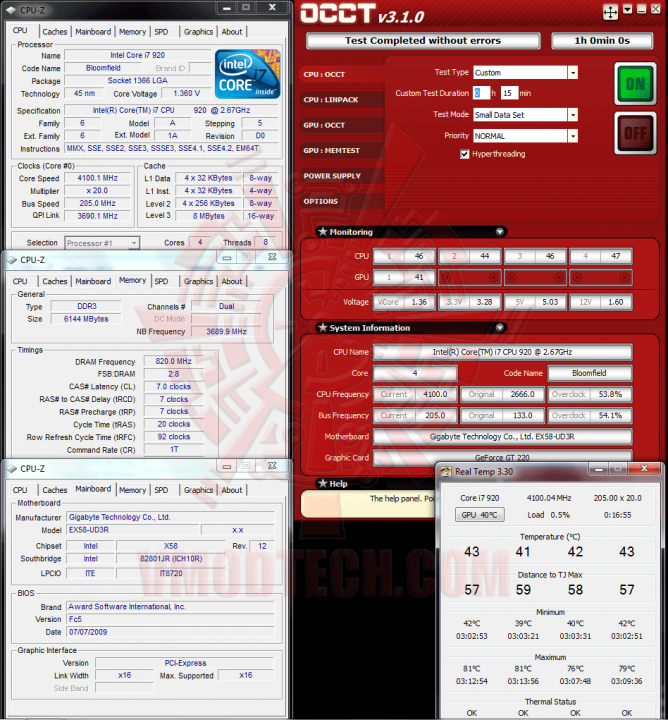The image size is (668, 720).
Task: Open Graphics tab in top CPU-Z window
Action: [x=198, y=32]
